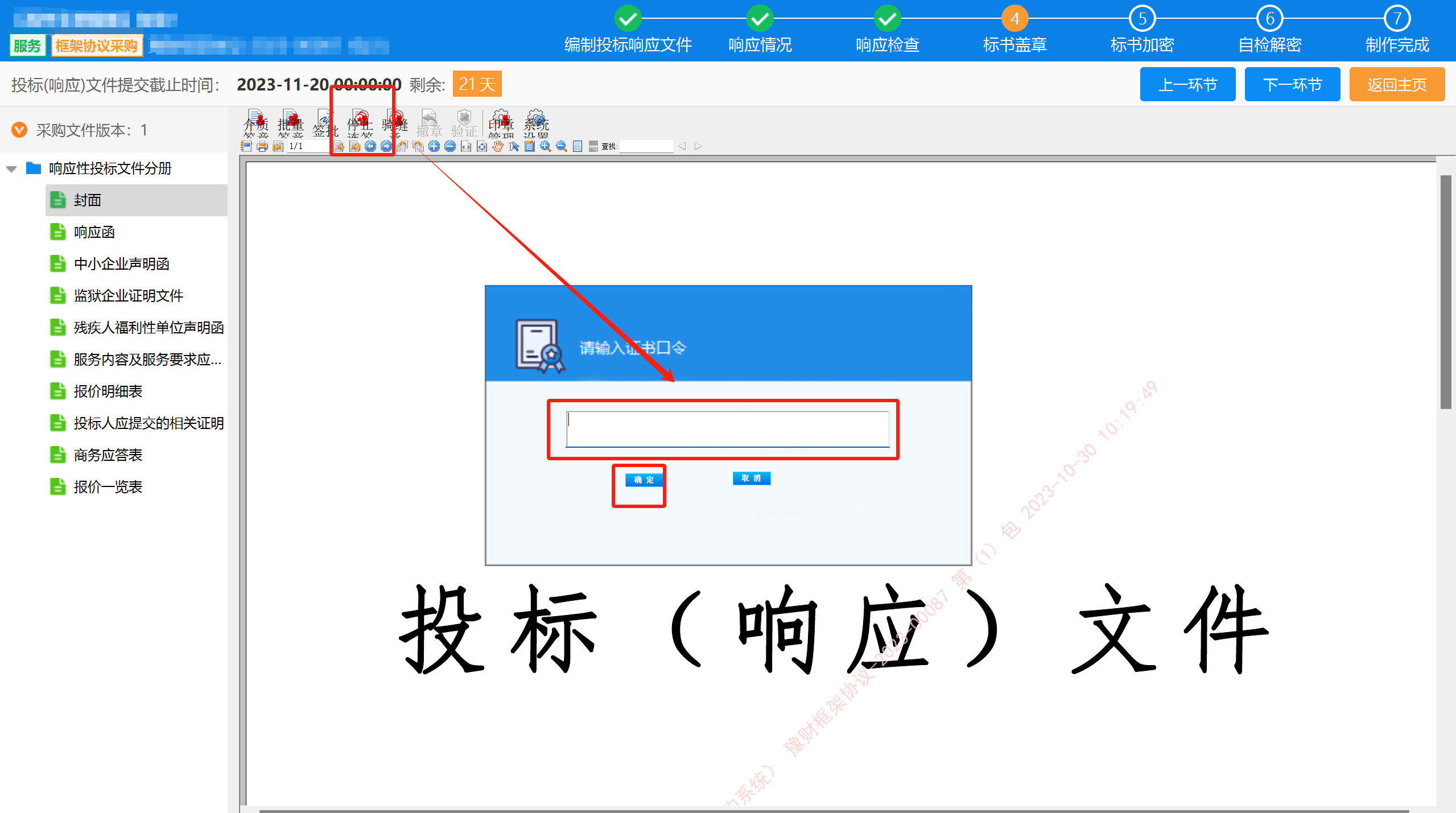Go to first page icon
This screenshot has height=813, width=1456.
pos(278,146)
